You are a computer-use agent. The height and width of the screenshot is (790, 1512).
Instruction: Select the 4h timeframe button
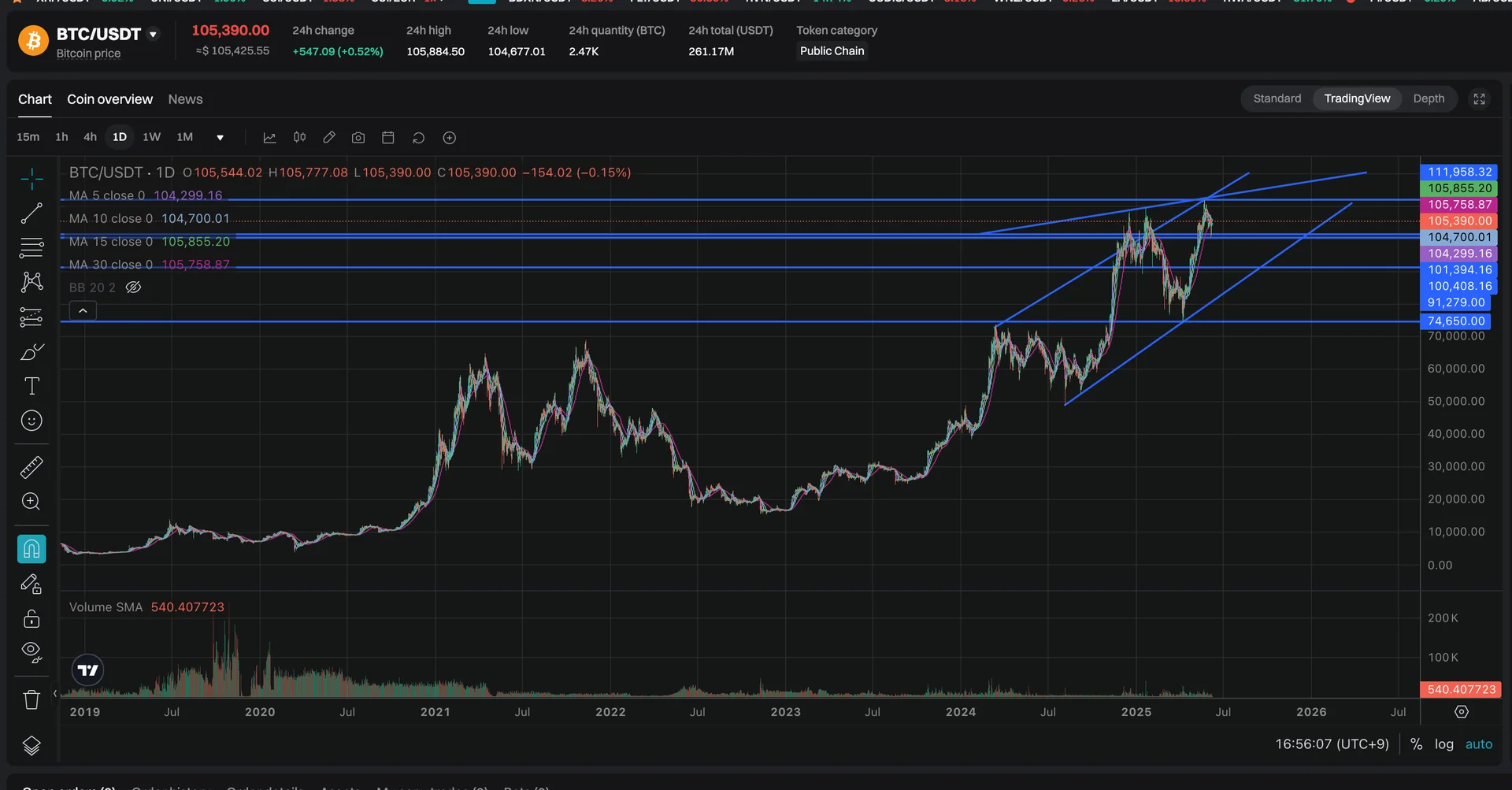pos(90,137)
